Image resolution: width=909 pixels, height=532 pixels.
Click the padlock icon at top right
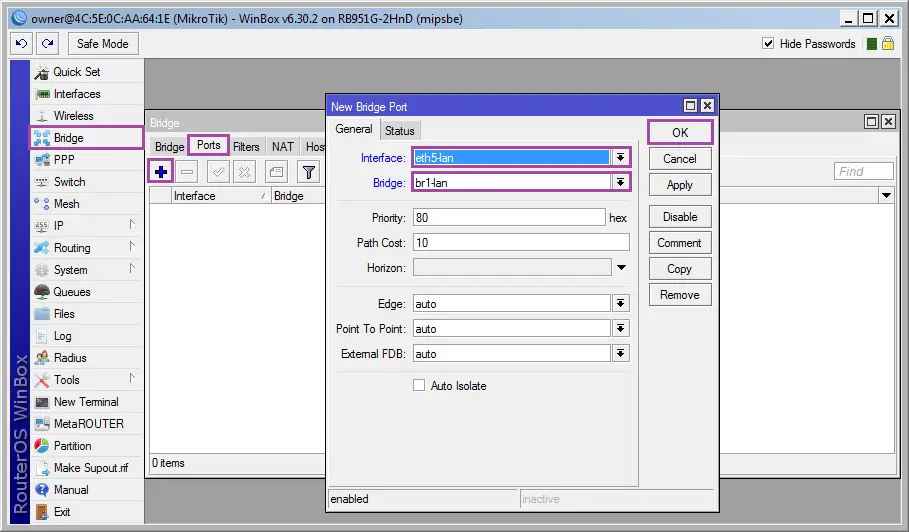point(888,43)
